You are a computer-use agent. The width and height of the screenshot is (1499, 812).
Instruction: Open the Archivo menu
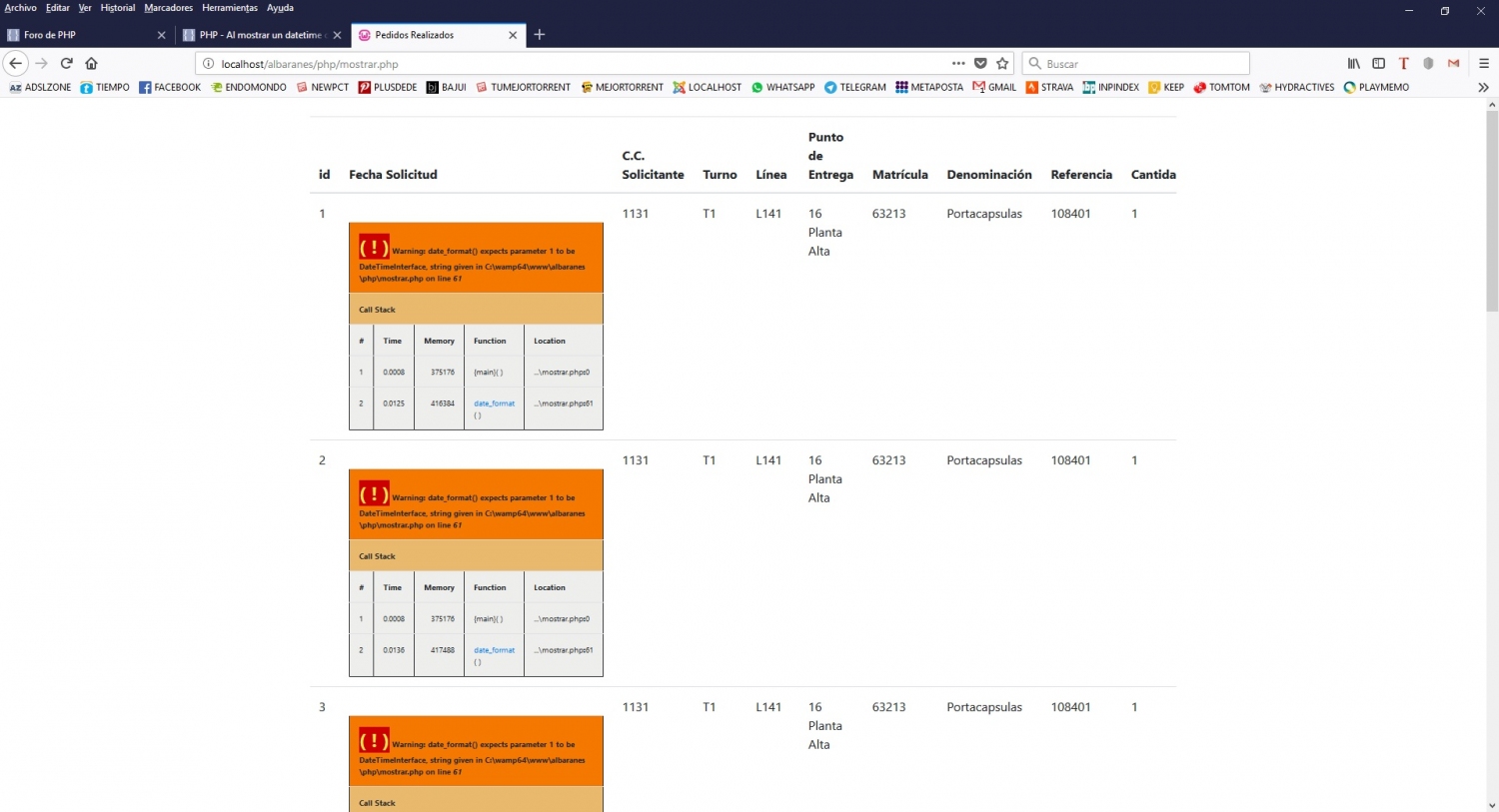[x=20, y=8]
